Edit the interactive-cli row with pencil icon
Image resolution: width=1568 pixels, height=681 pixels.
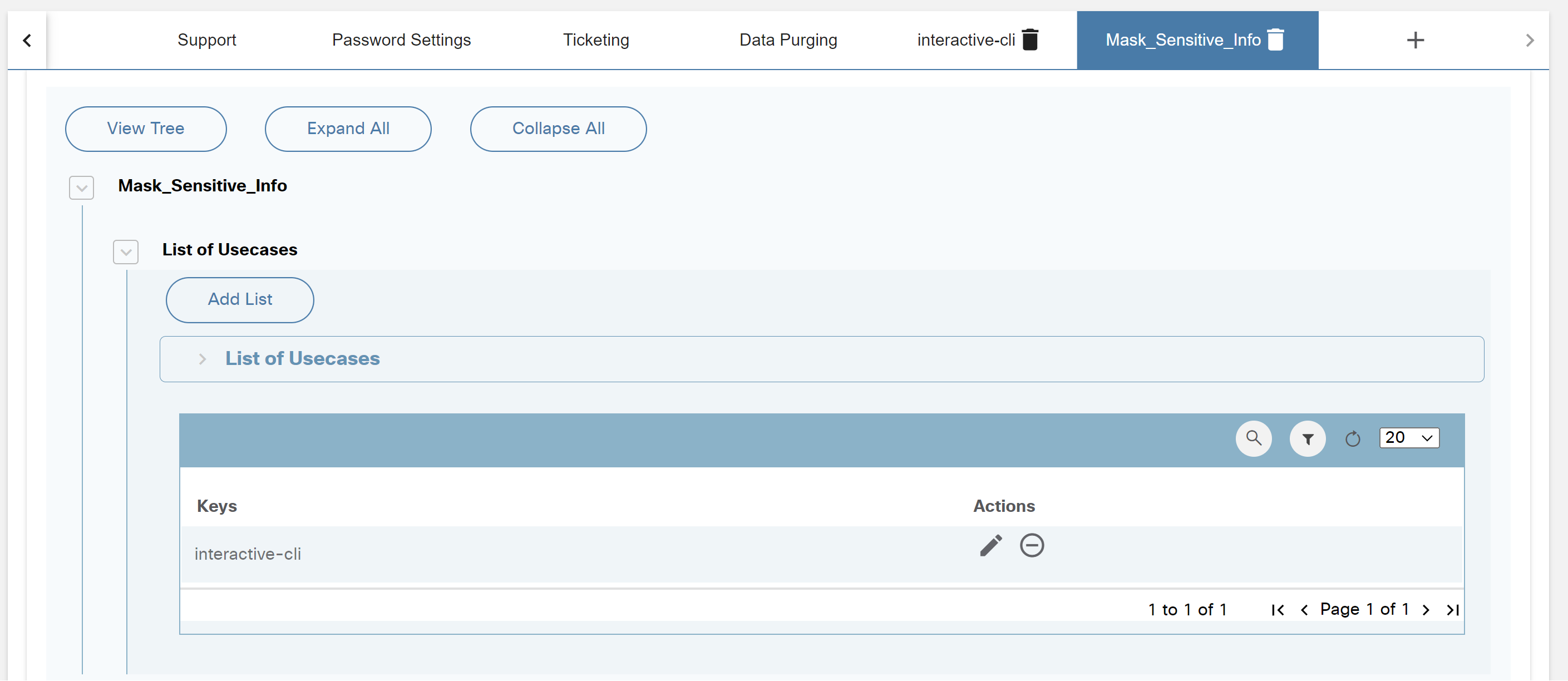click(990, 545)
